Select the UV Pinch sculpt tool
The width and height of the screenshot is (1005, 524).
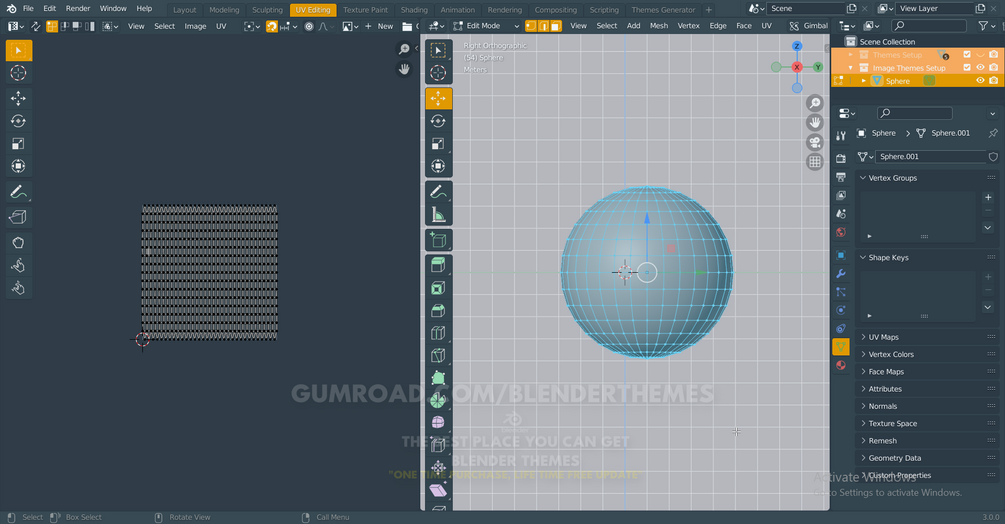(x=19, y=288)
